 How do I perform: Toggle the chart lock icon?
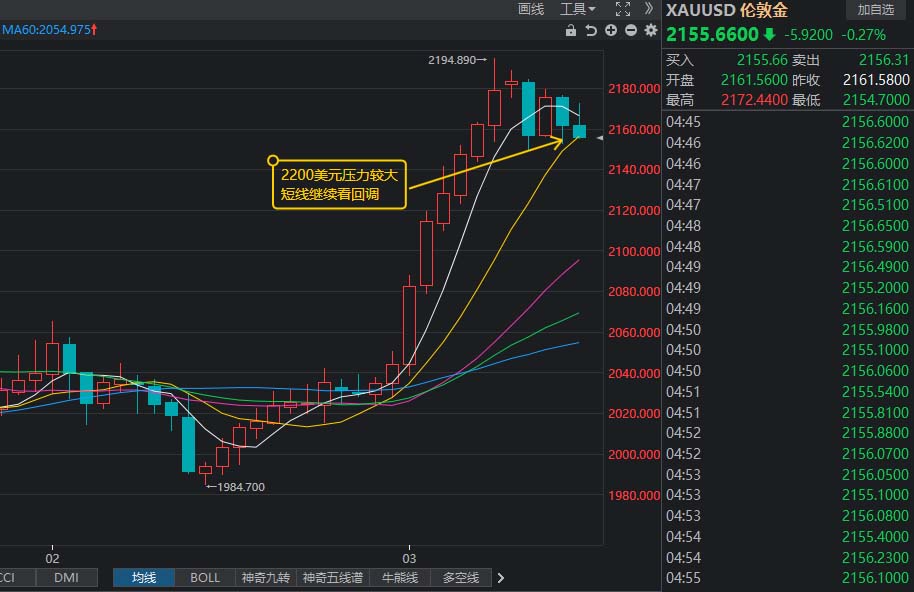coord(571,31)
